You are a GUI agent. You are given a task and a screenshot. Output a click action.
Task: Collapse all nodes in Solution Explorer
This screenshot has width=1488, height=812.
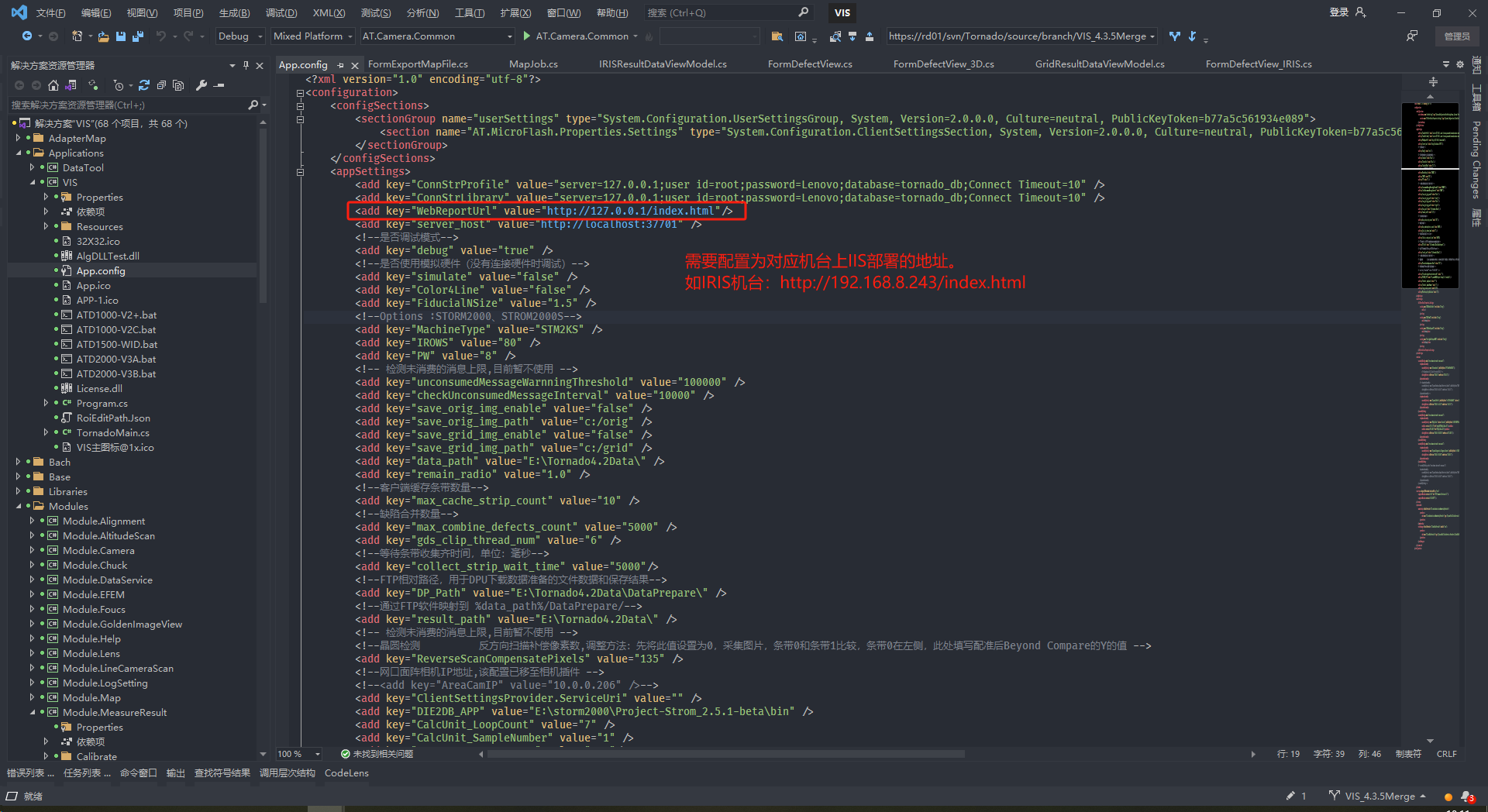(161, 85)
